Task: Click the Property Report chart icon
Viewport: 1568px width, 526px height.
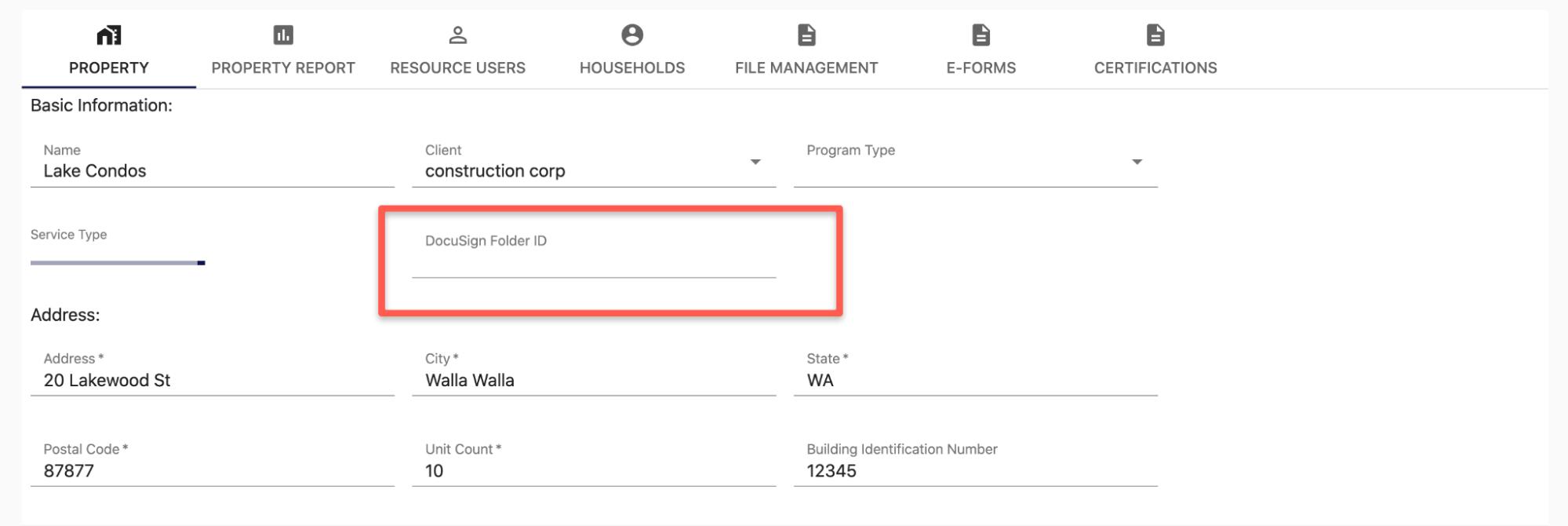Action: (x=283, y=35)
